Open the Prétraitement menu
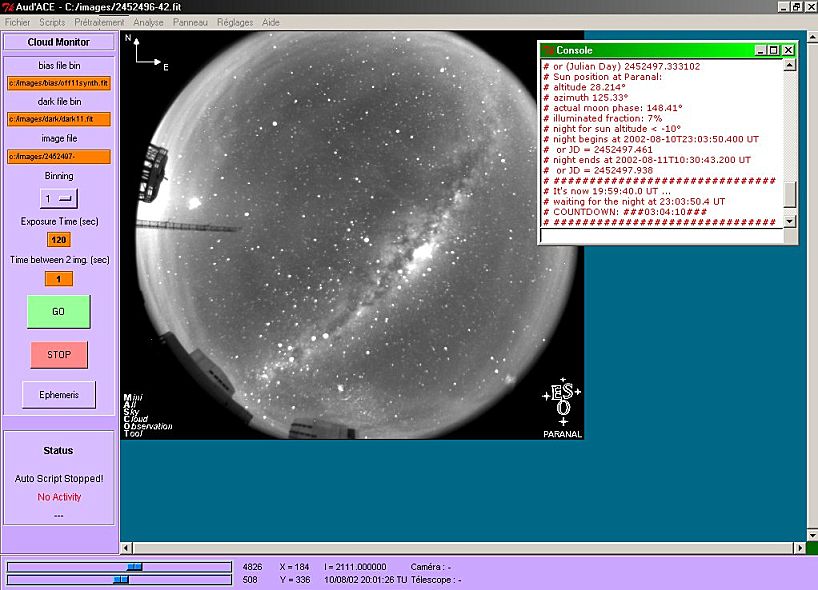Image resolution: width=818 pixels, height=590 pixels. (99, 22)
